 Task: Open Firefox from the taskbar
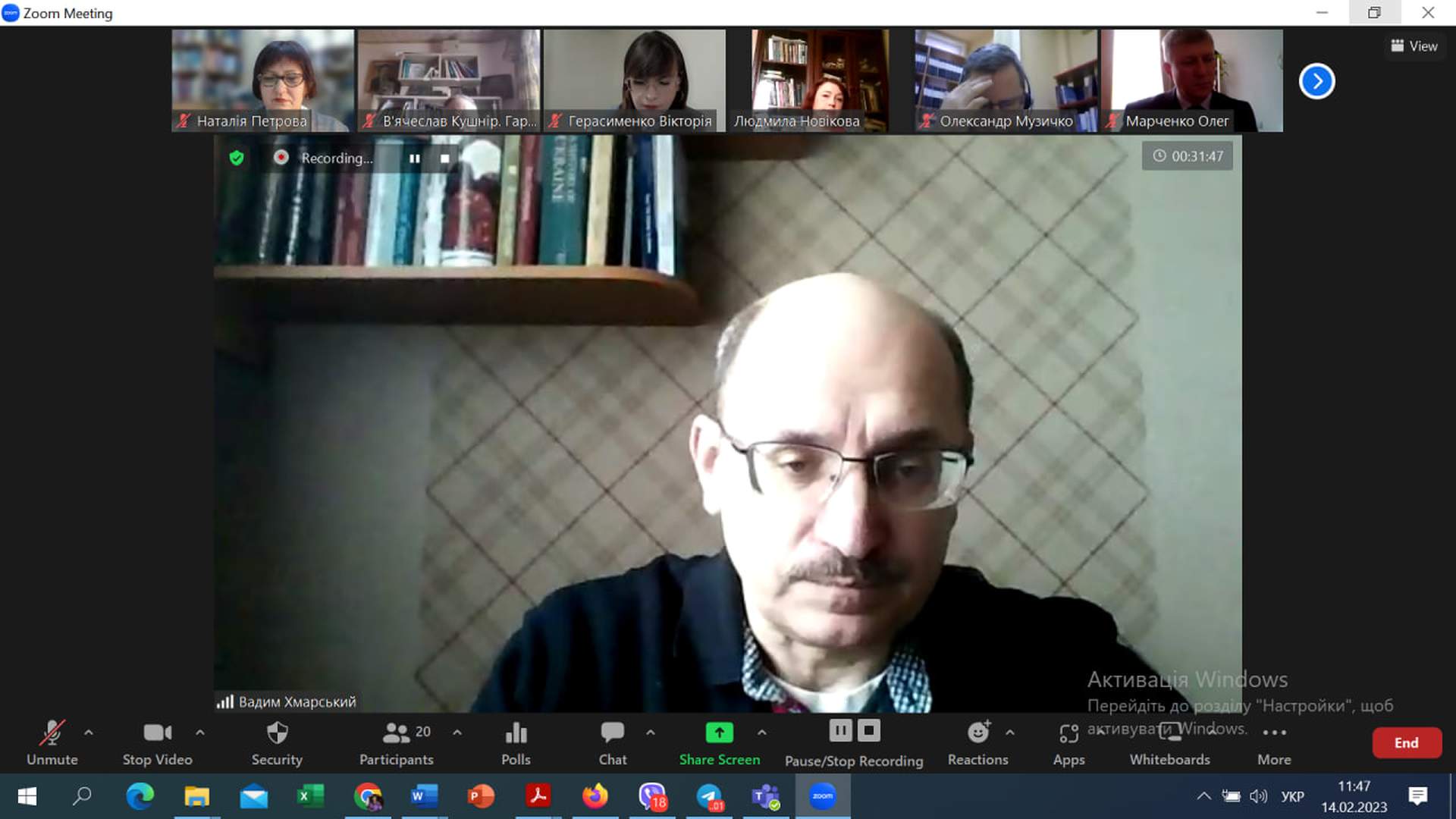[x=595, y=796]
